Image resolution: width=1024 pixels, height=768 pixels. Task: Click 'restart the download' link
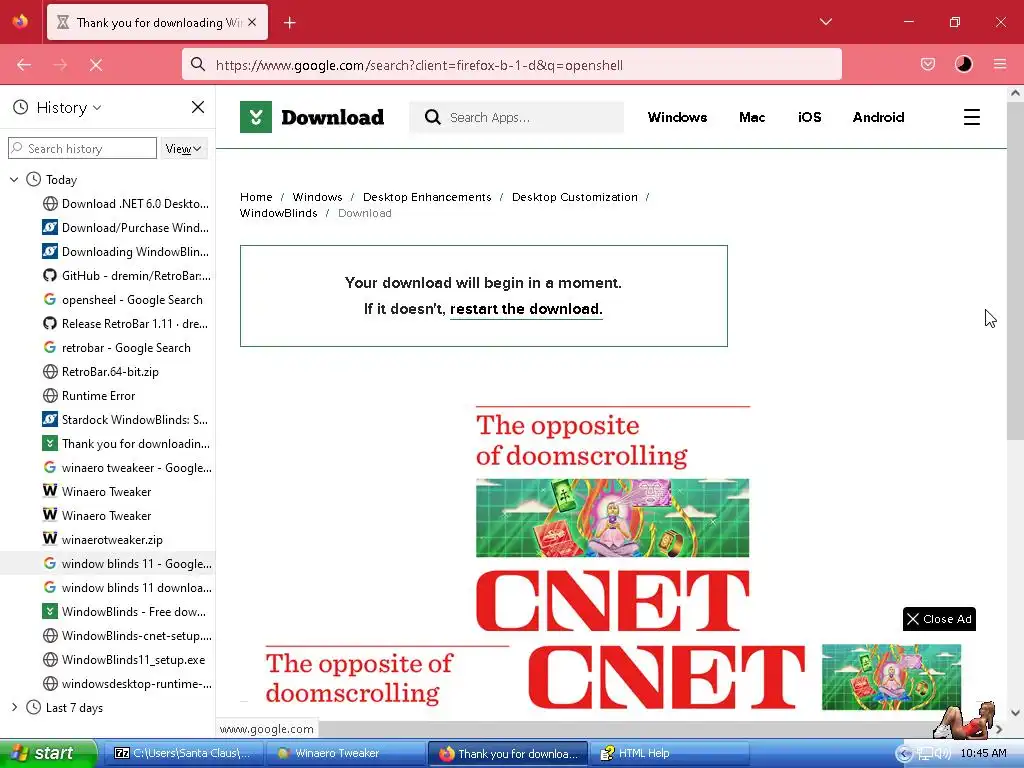point(526,309)
